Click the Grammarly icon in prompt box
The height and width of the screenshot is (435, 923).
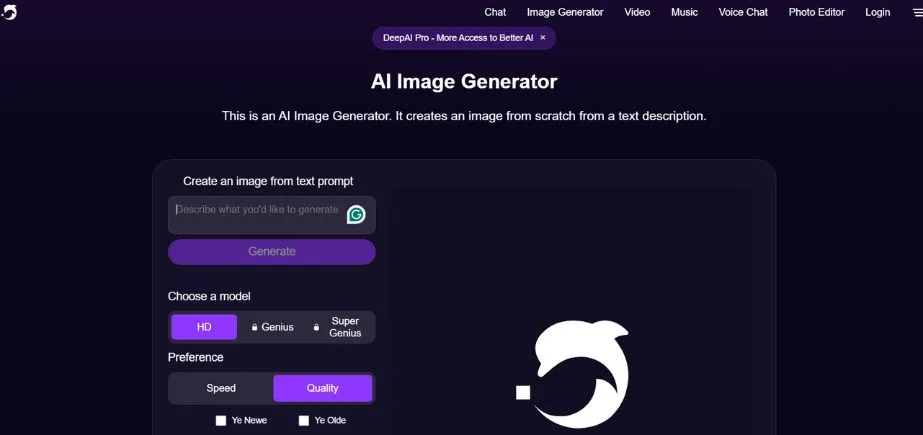click(x=356, y=215)
